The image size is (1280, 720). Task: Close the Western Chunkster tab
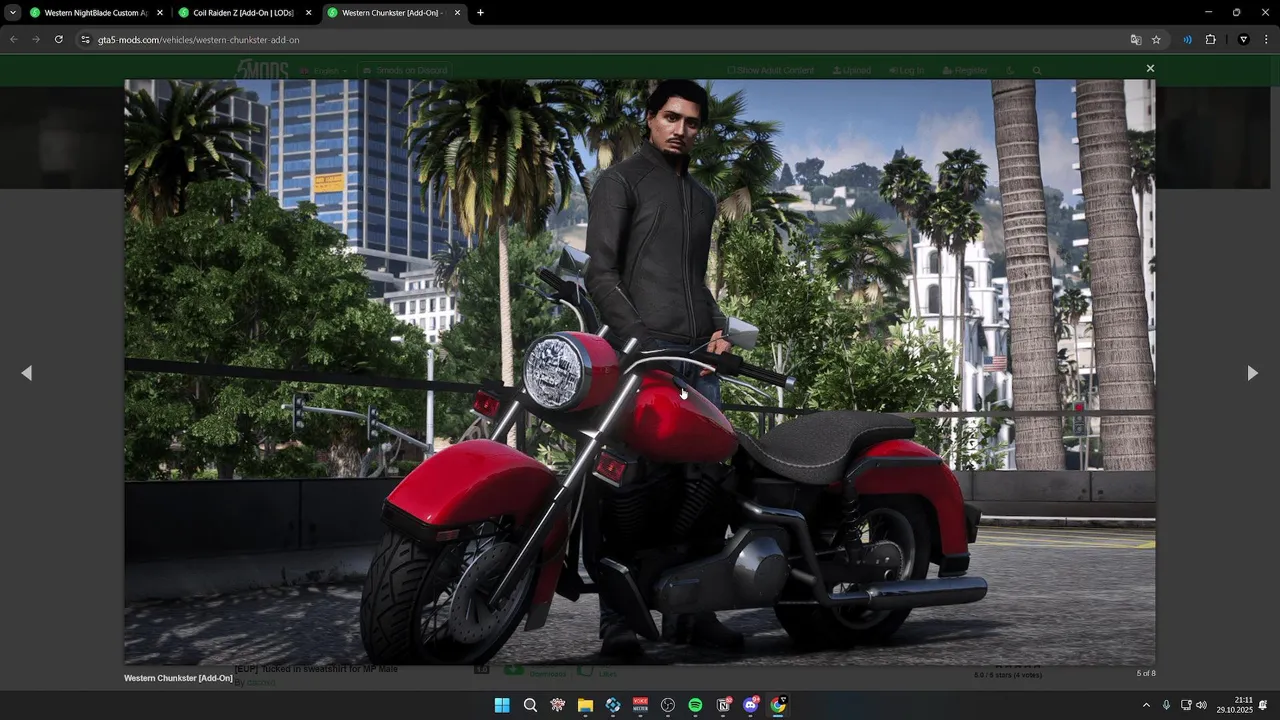point(457,13)
